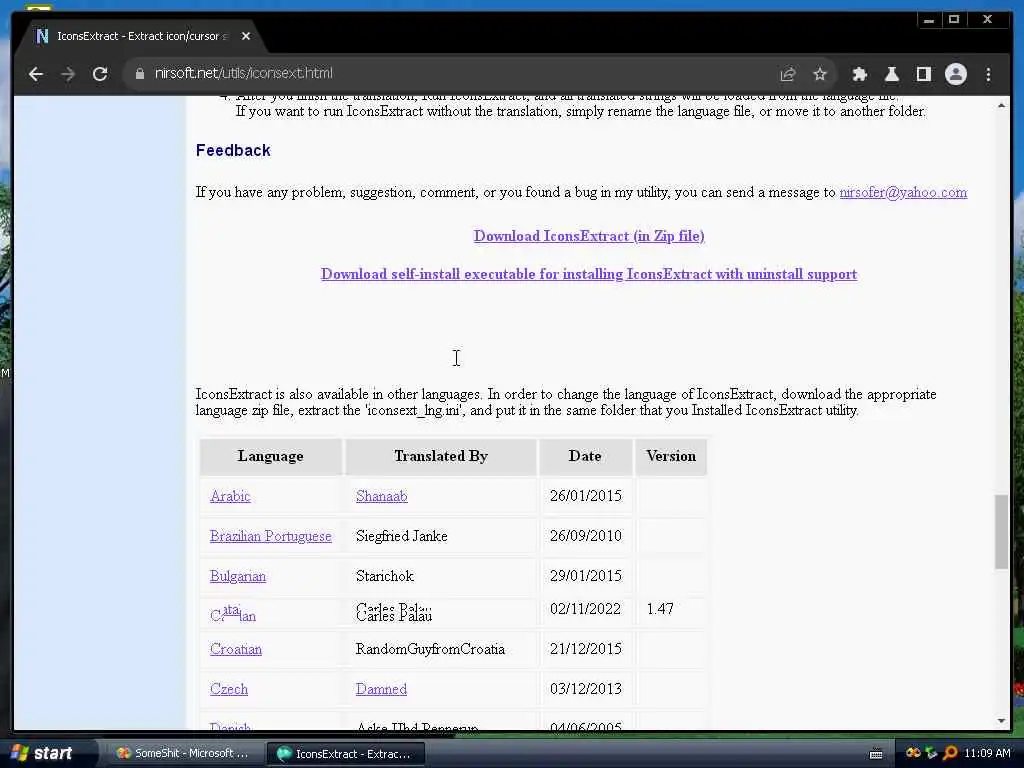
Task: Open Bulgarian language link
Action: pyautogui.click(x=238, y=576)
